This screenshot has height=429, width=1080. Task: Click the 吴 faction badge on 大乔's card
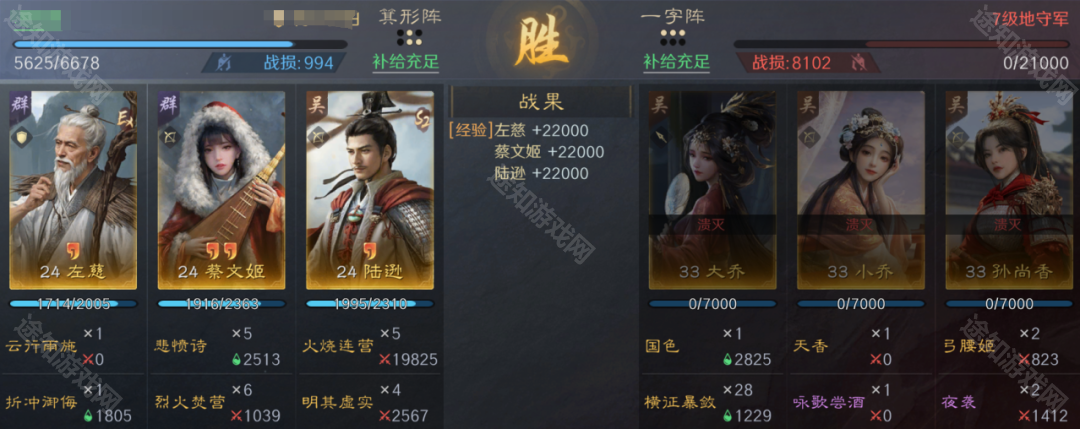tap(660, 106)
